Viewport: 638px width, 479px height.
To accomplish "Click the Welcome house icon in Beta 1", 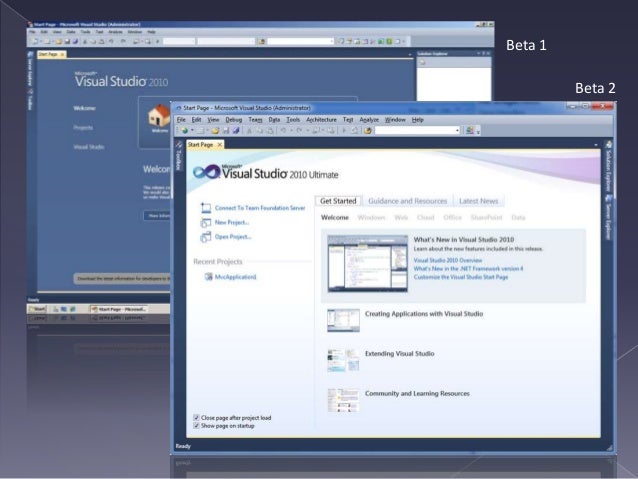I will click(x=159, y=115).
